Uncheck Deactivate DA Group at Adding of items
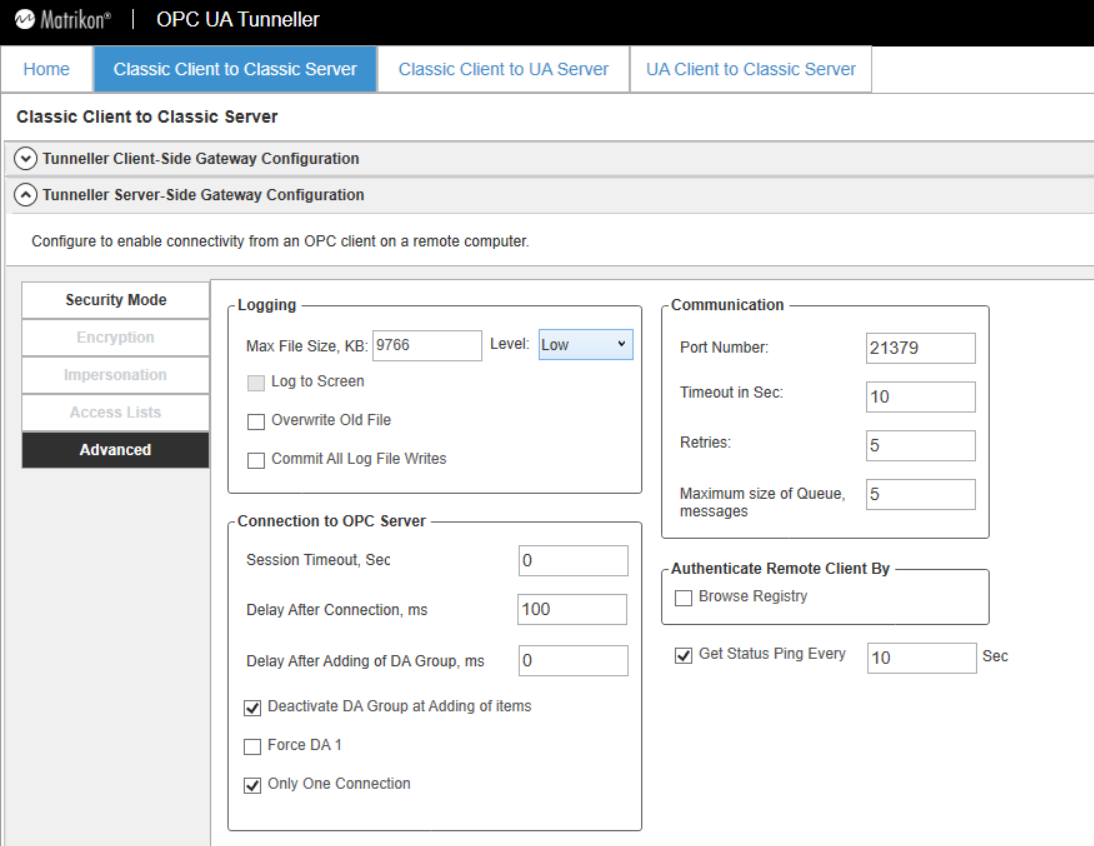The width and height of the screenshot is (1094, 846). click(x=253, y=708)
